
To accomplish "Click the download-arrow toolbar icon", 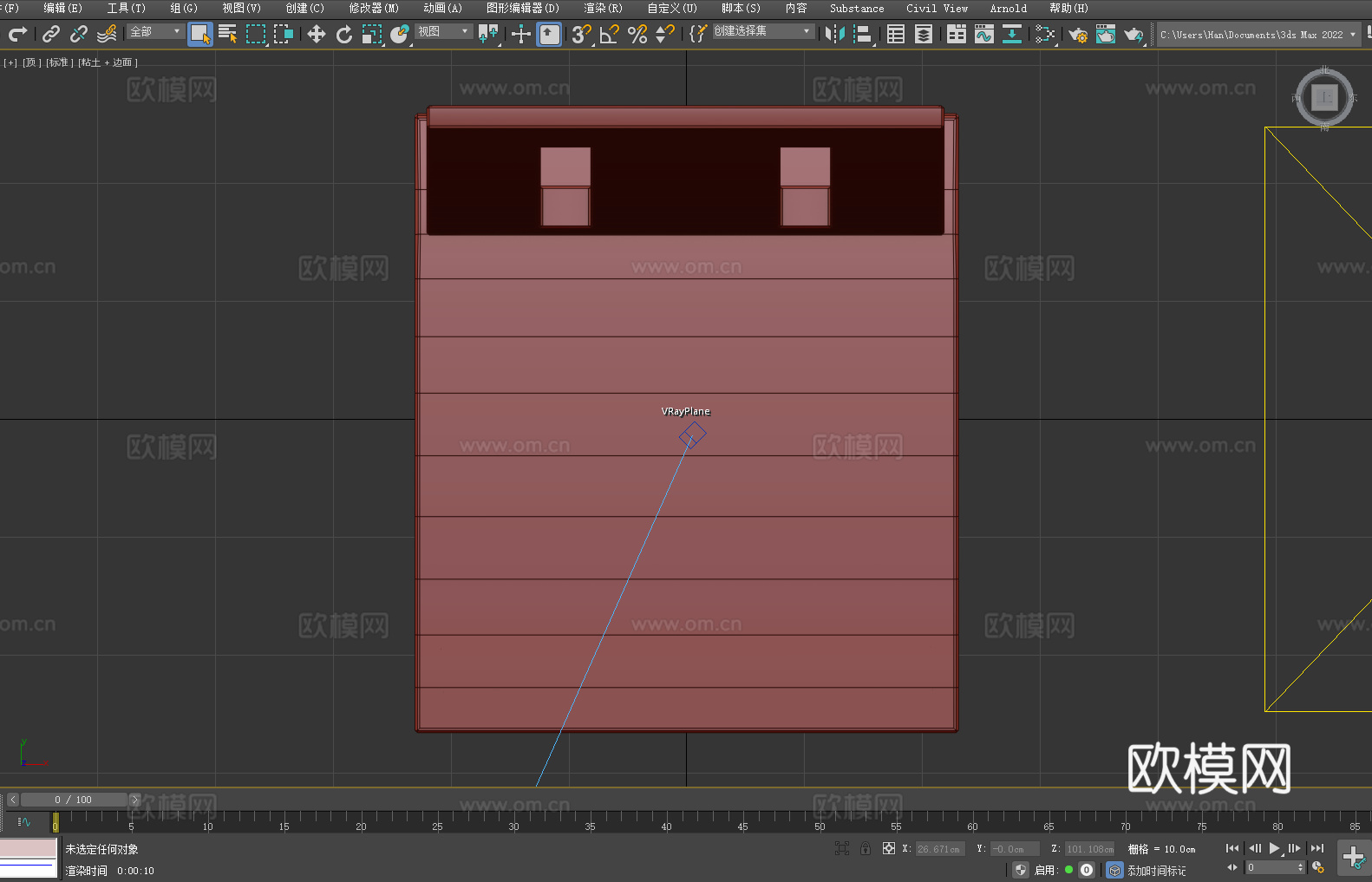I will tap(1012, 34).
